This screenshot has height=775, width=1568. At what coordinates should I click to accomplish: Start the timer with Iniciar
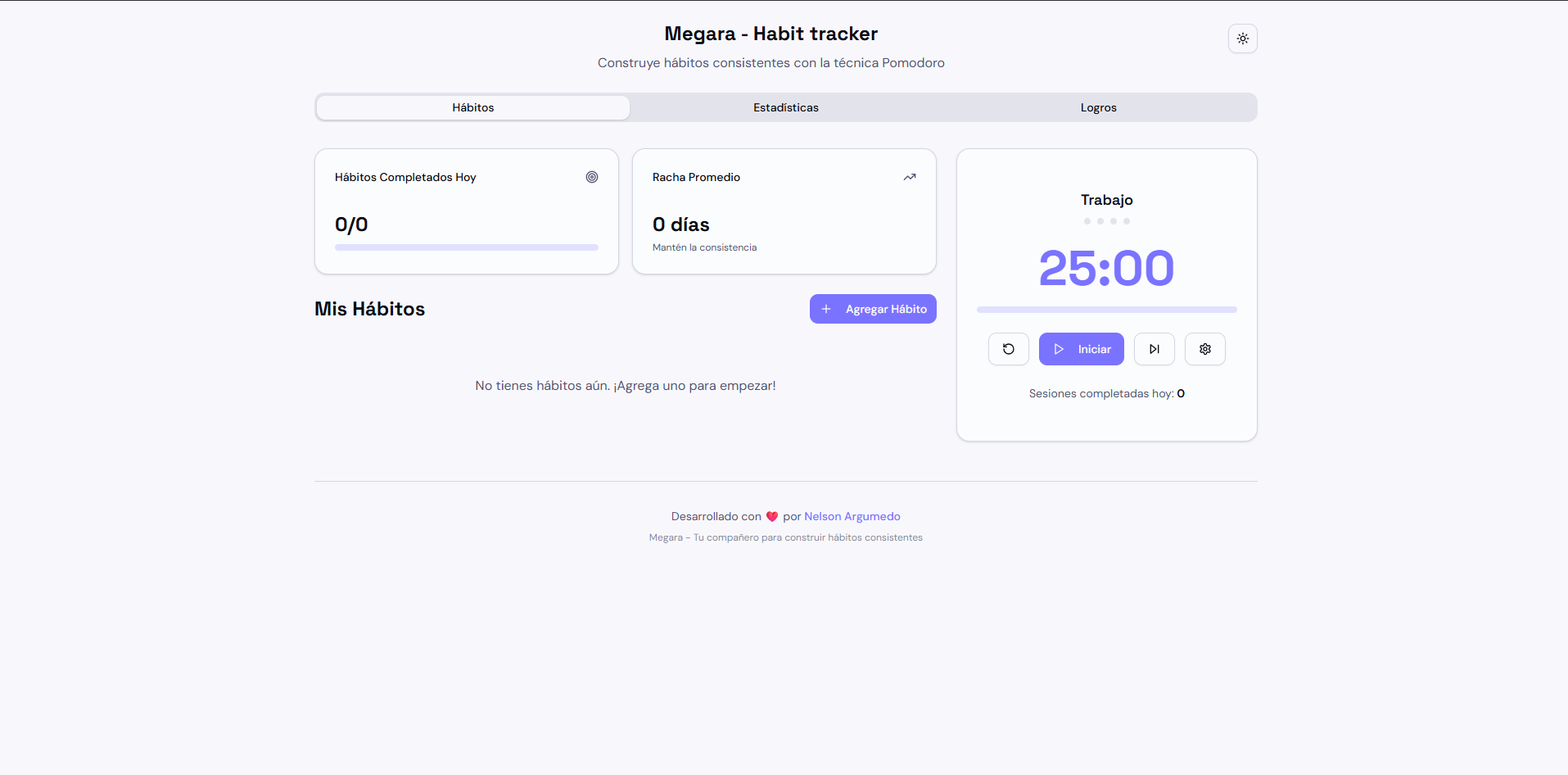tap(1082, 349)
